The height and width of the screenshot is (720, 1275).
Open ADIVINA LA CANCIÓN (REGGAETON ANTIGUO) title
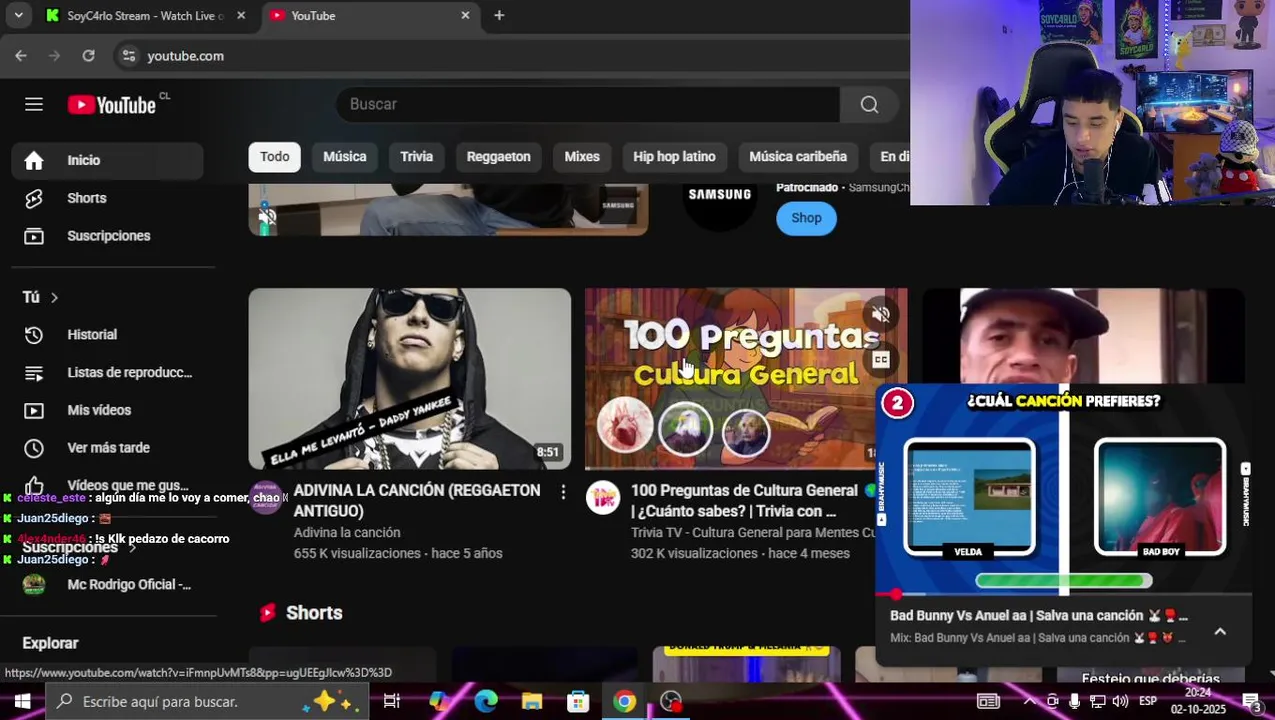[417, 500]
